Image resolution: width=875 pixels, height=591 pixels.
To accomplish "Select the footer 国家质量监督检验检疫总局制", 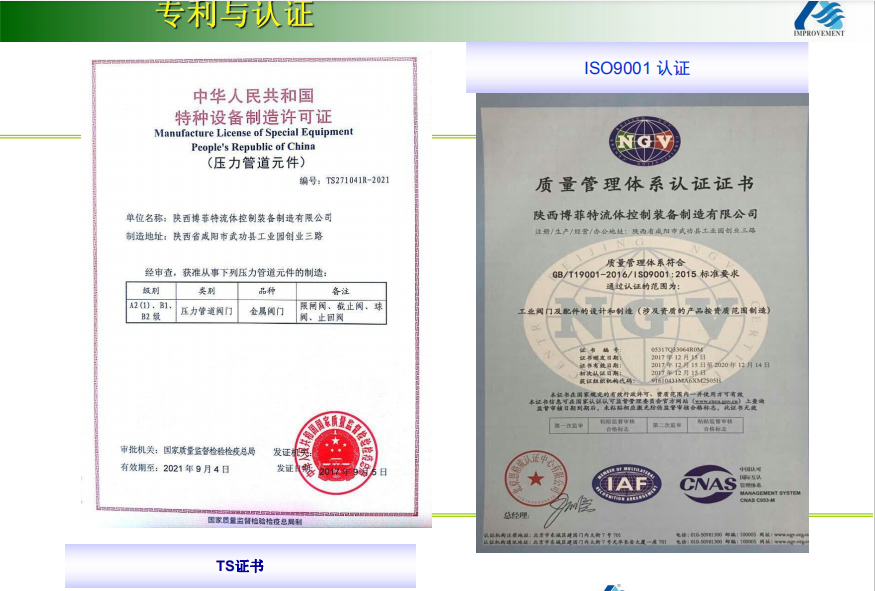I will [x=255, y=521].
